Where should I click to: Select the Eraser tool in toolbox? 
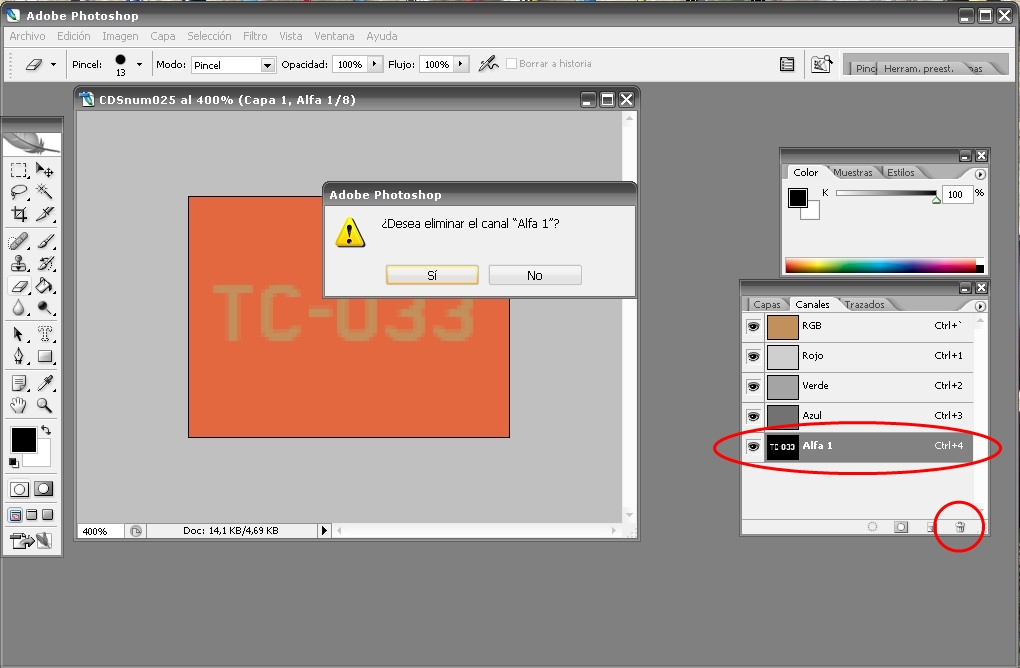click(x=19, y=286)
